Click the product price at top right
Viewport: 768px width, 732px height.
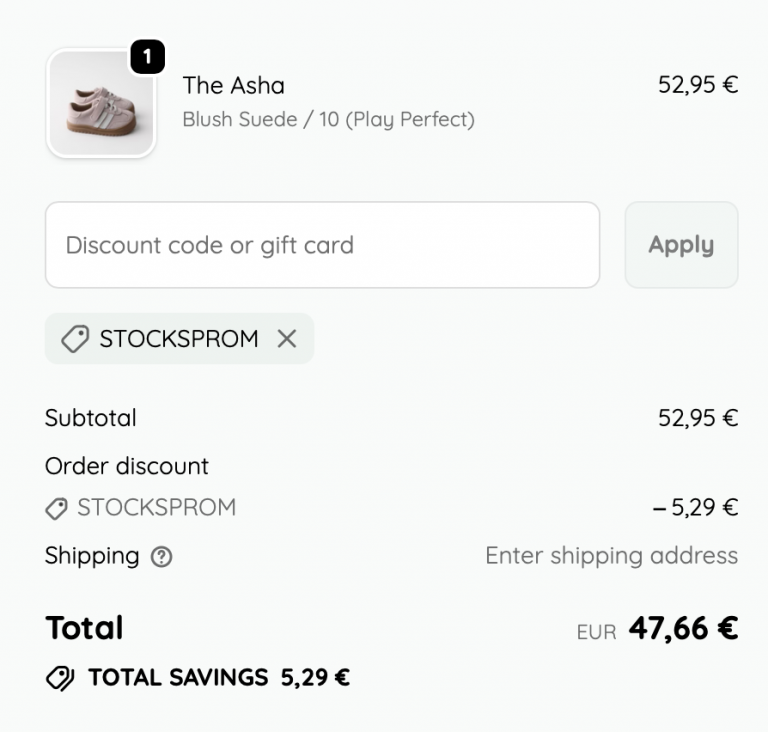[697, 85]
